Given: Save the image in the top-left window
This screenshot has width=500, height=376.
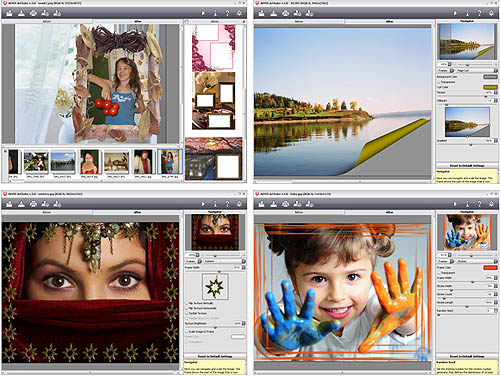Looking at the screenshot, I should [x=21, y=13].
